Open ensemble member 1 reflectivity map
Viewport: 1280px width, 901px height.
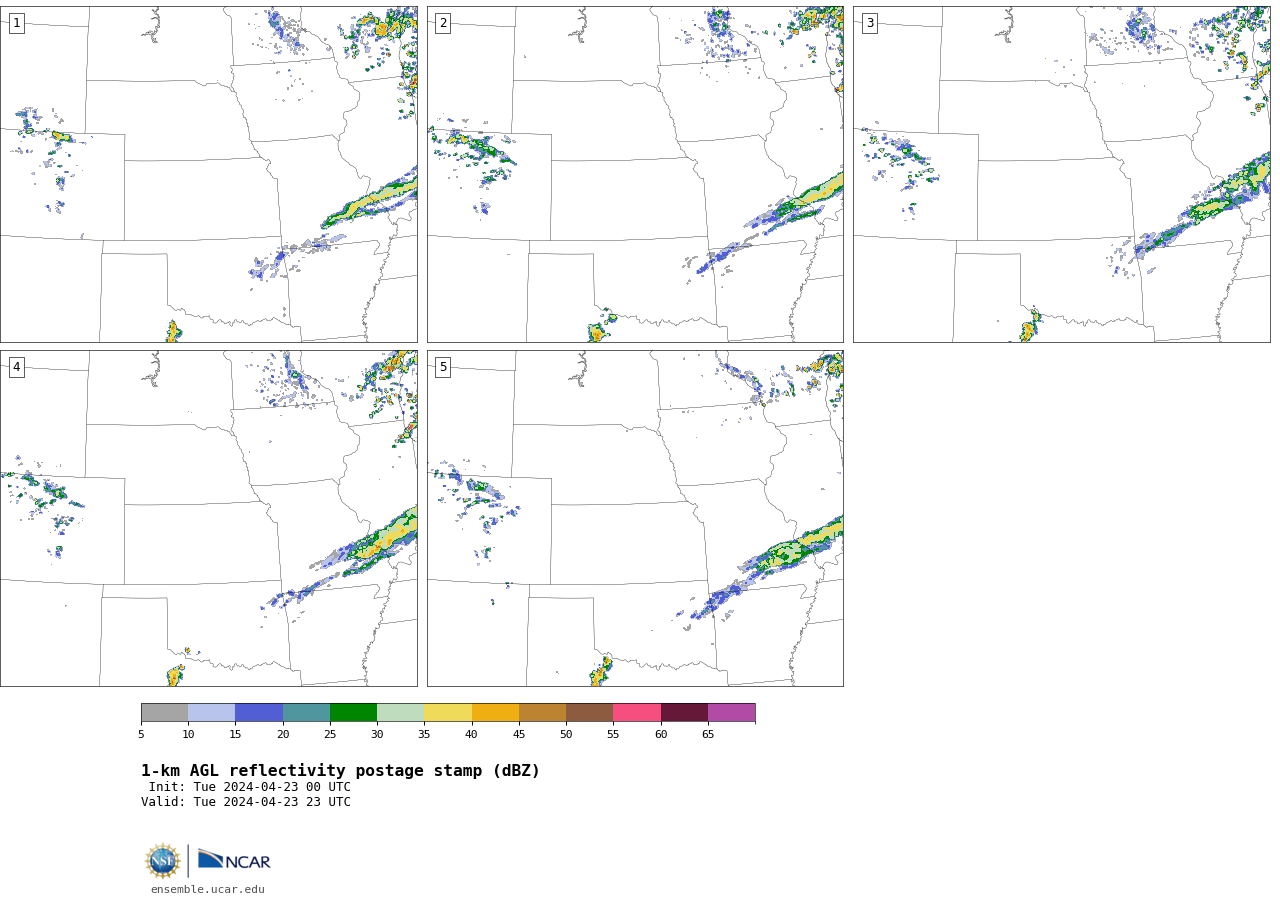[x=209, y=174]
